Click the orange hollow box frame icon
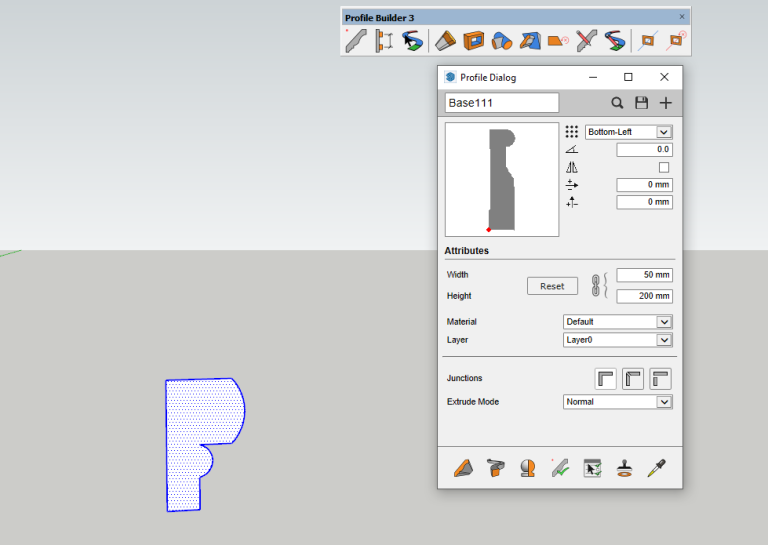 473,41
